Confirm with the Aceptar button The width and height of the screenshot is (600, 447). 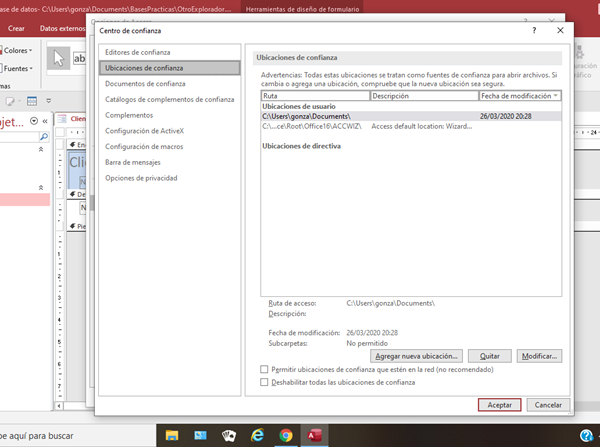499,405
